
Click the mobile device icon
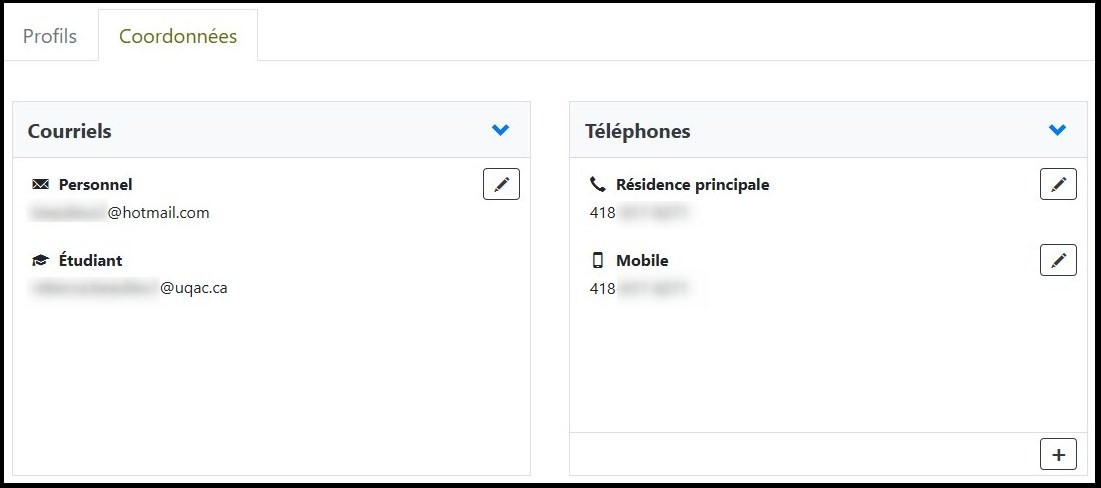point(598,261)
